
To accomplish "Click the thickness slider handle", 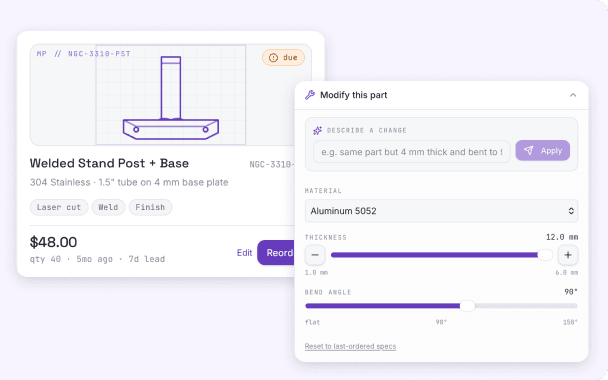I will (x=545, y=255).
